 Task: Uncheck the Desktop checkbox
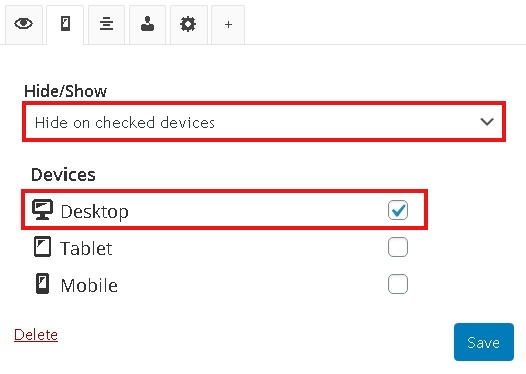point(398,210)
